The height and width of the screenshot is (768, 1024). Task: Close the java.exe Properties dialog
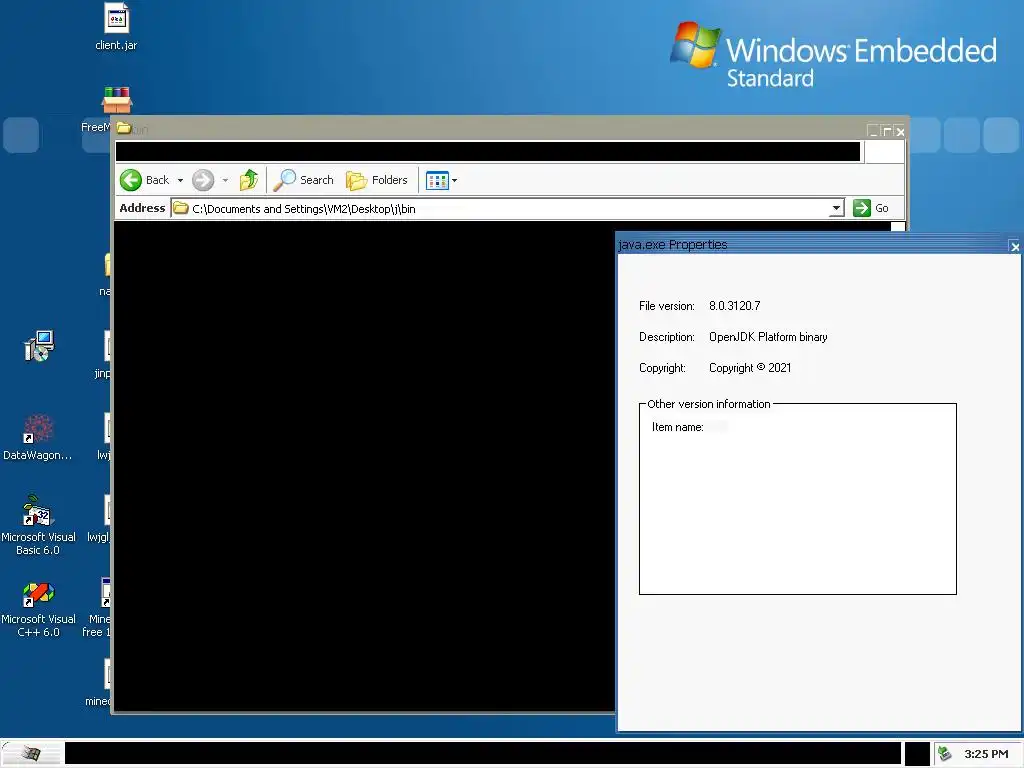click(x=1014, y=246)
